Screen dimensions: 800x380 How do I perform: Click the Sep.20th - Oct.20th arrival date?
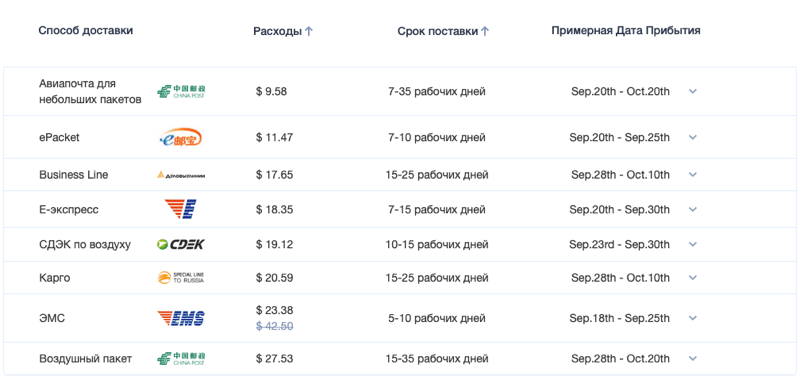point(620,92)
